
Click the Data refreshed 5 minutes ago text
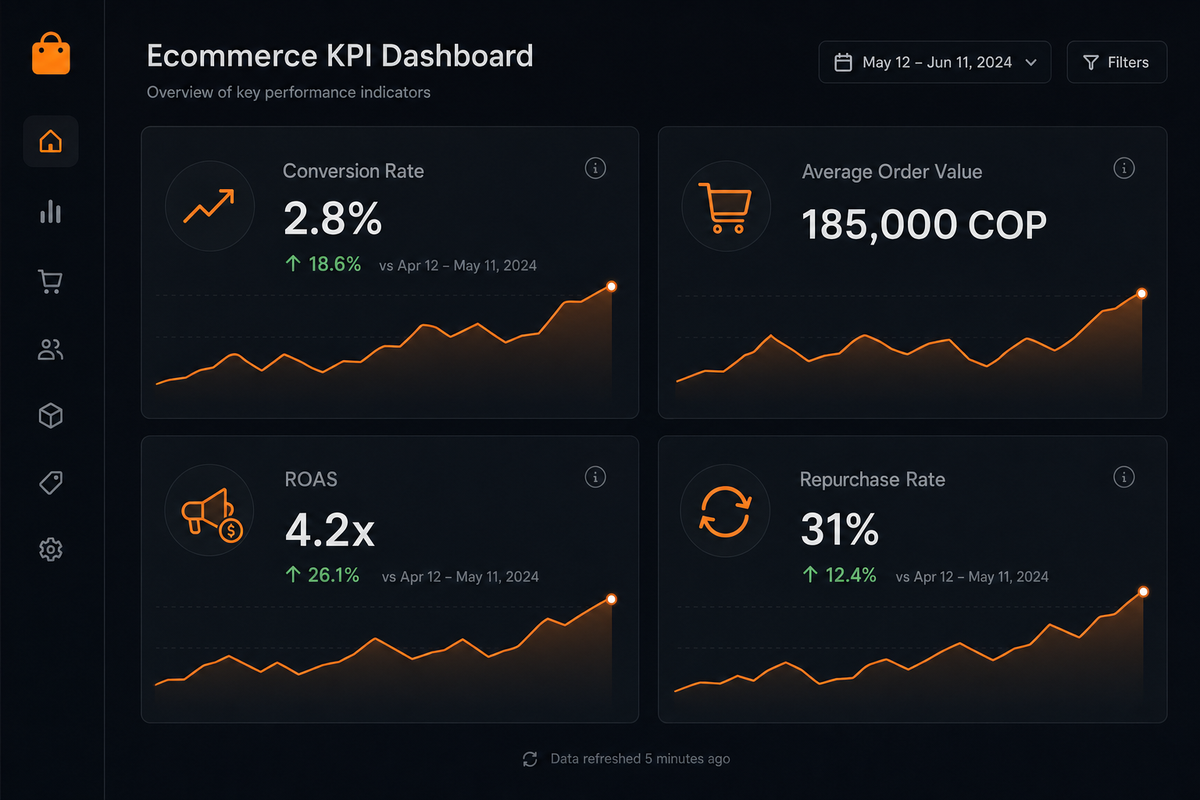(x=640, y=759)
